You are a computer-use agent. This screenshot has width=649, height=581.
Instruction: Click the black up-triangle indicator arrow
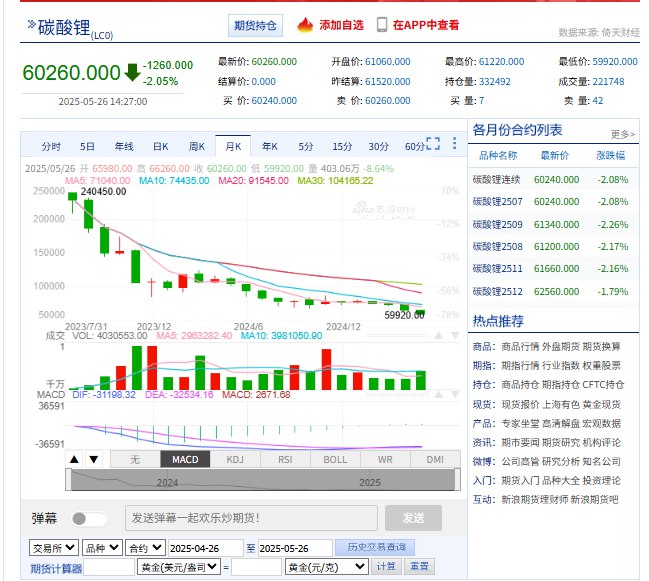coord(75,459)
